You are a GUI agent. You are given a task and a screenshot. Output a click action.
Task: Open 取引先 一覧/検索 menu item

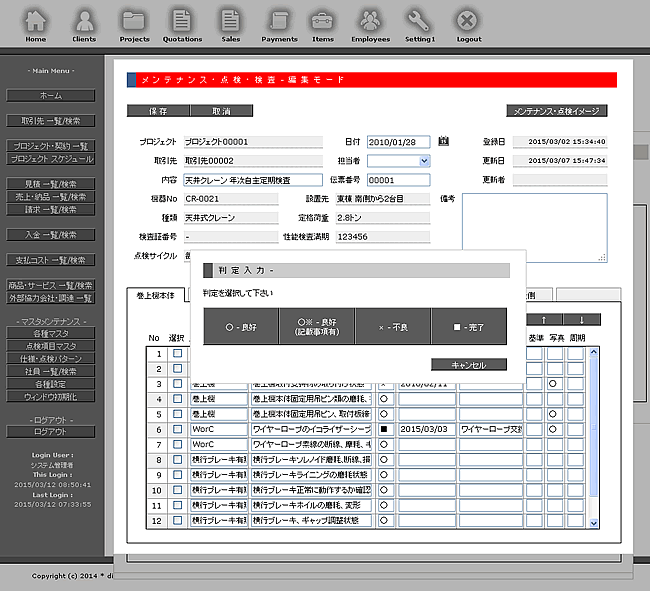51,121
